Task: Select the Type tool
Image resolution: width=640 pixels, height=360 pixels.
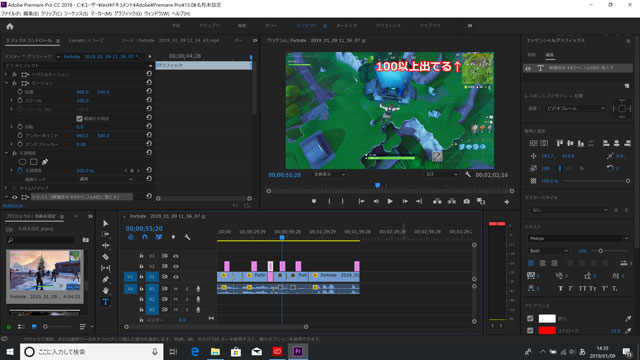Action: [x=105, y=302]
